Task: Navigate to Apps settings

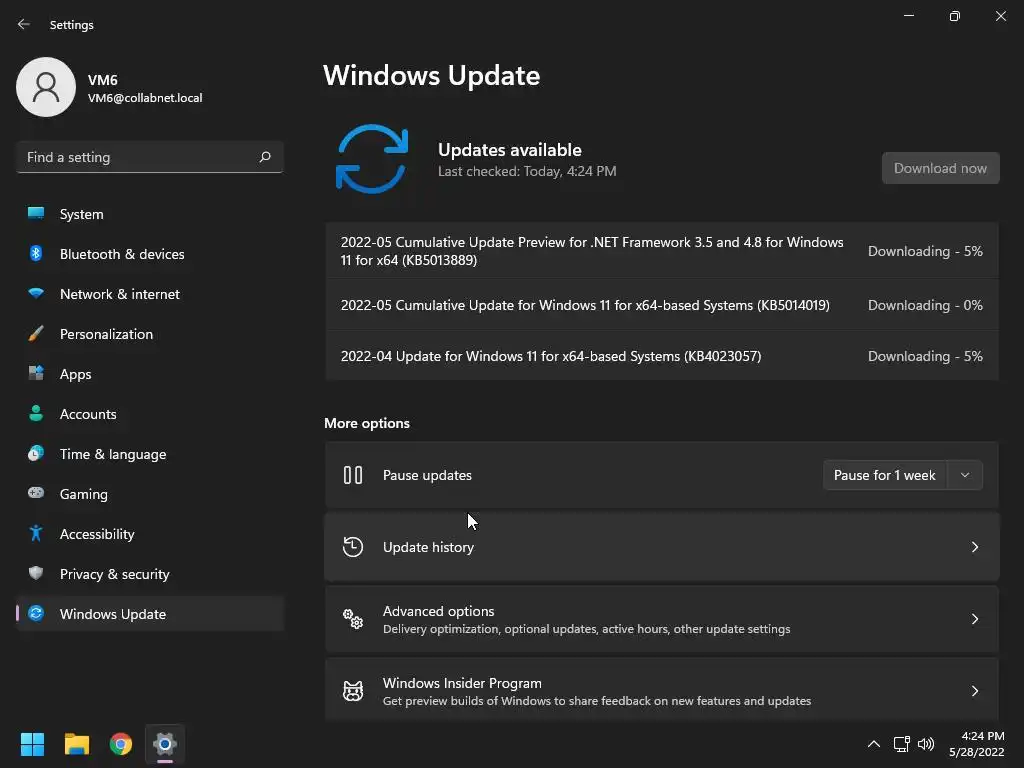Action: 150,374
